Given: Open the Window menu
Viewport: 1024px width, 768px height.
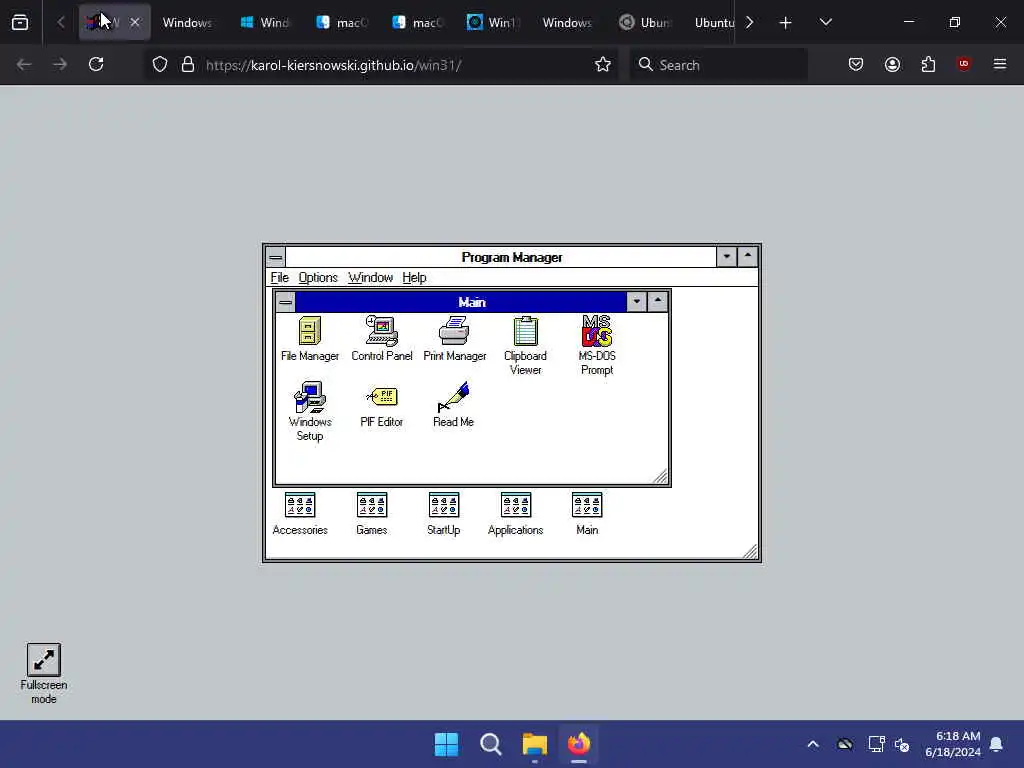Looking at the screenshot, I should [x=370, y=278].
